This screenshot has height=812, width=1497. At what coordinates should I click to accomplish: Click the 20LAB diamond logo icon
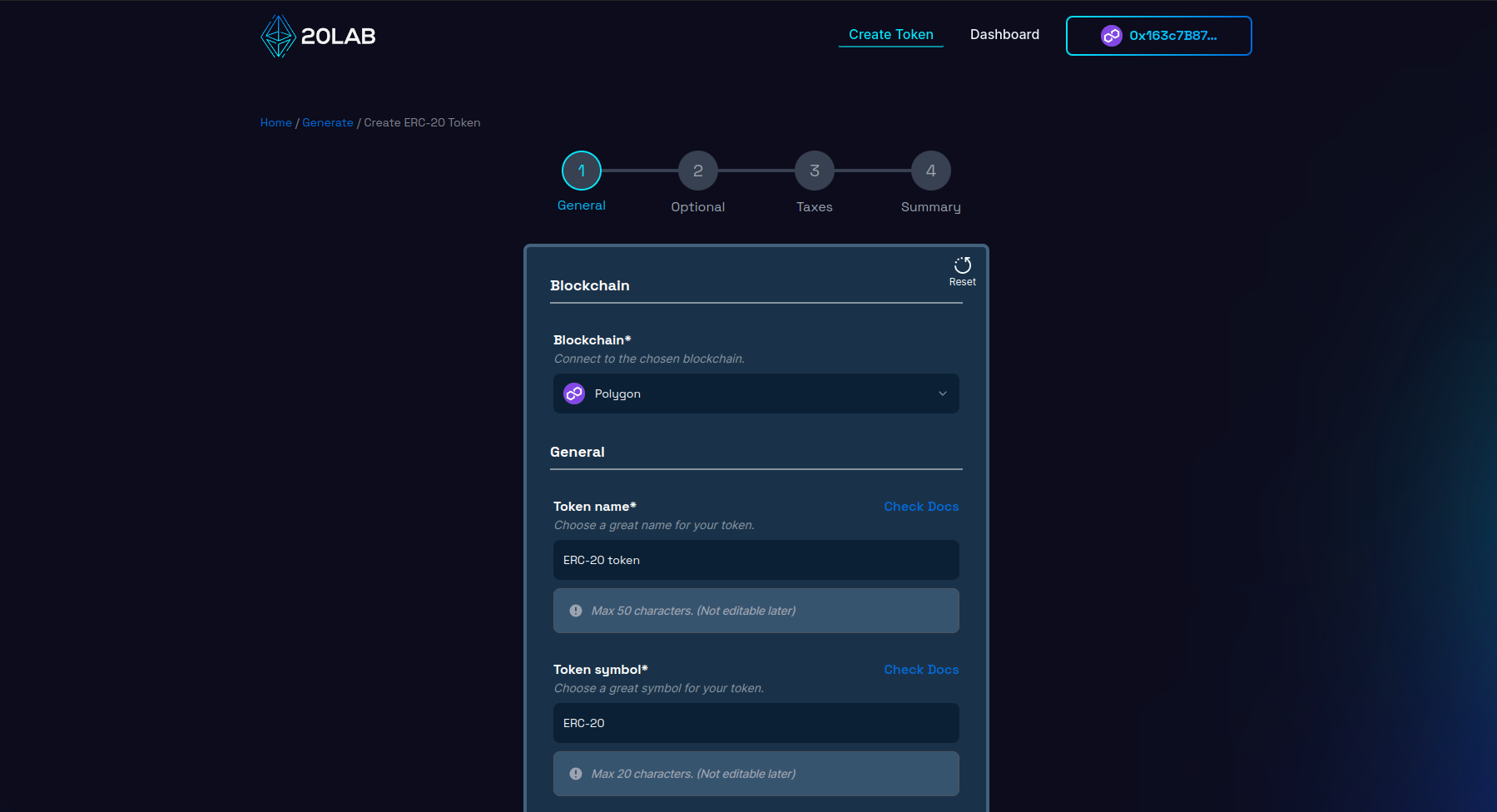tap(278, 36)
